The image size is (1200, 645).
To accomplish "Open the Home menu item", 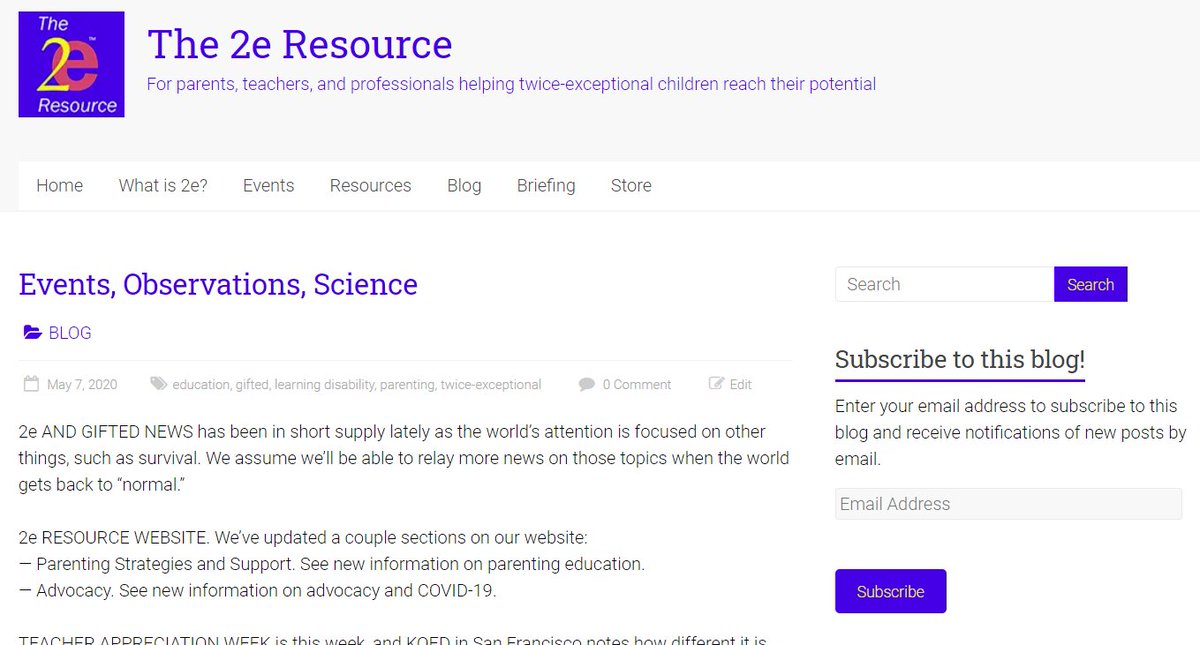I will [x=59, y=185].
